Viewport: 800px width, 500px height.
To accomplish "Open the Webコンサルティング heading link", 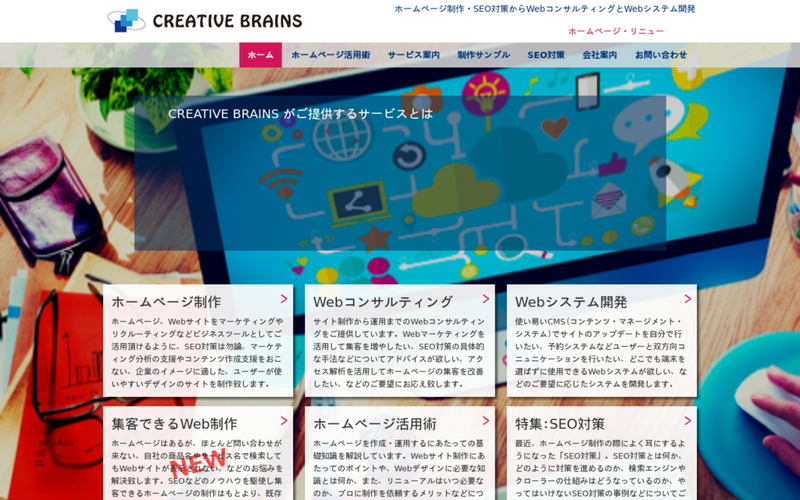I will click(383, 302).
